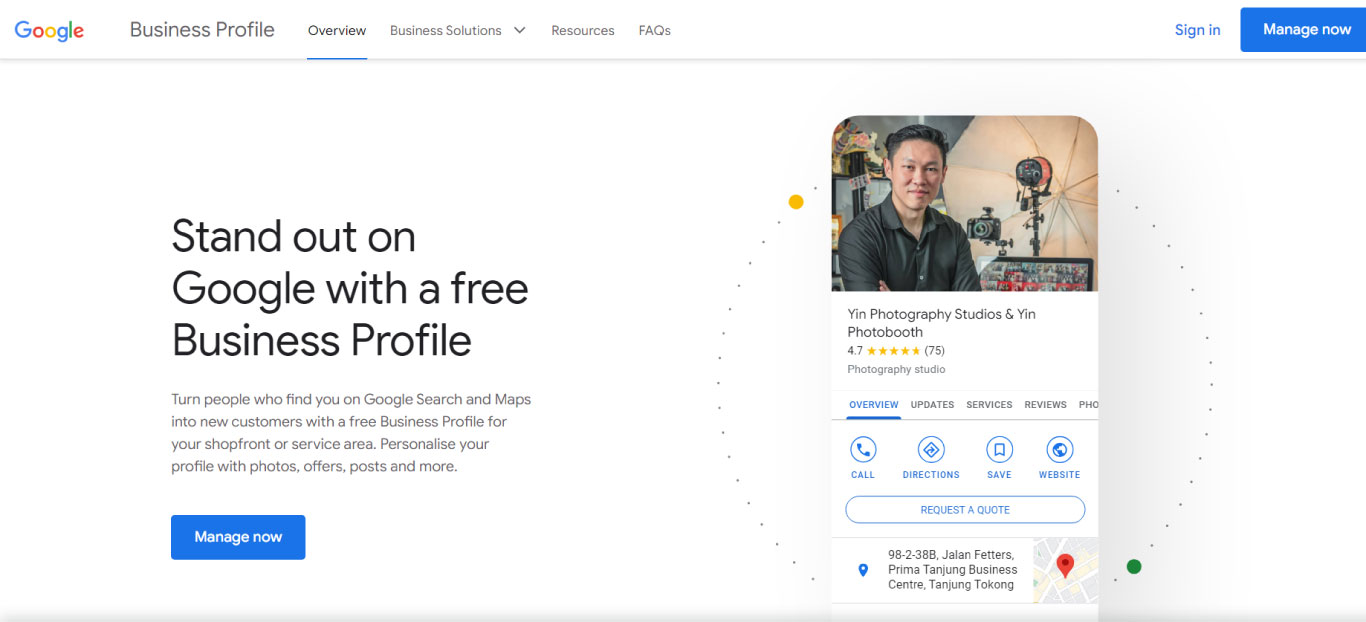Click the Website globe icon
The width and height of the screenshot is (1366, 622).
[x=1059, y=449]
